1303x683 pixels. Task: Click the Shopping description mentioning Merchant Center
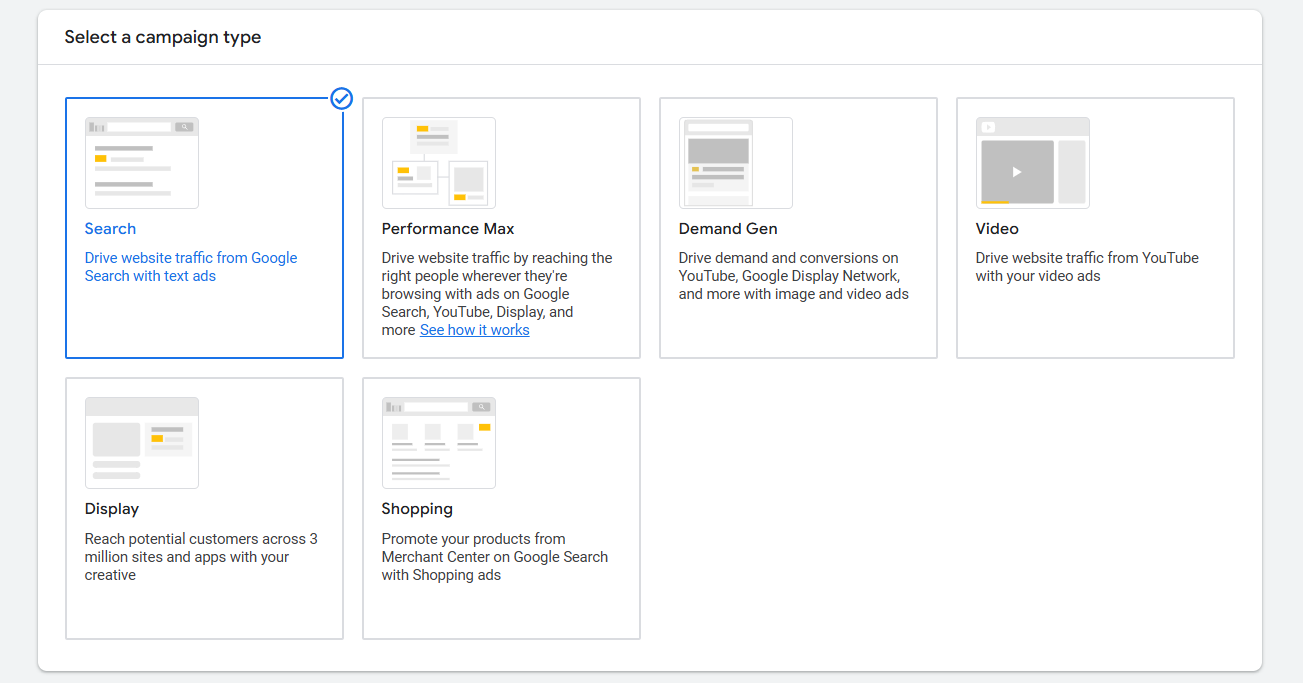click(494, 557)
